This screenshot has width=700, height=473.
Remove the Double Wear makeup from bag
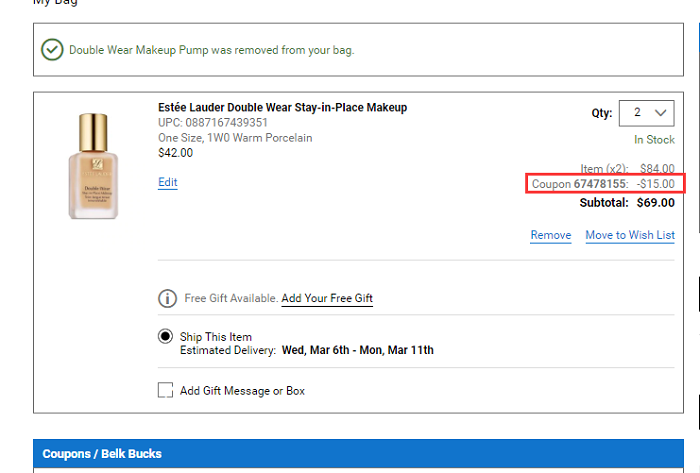(550, 235)
